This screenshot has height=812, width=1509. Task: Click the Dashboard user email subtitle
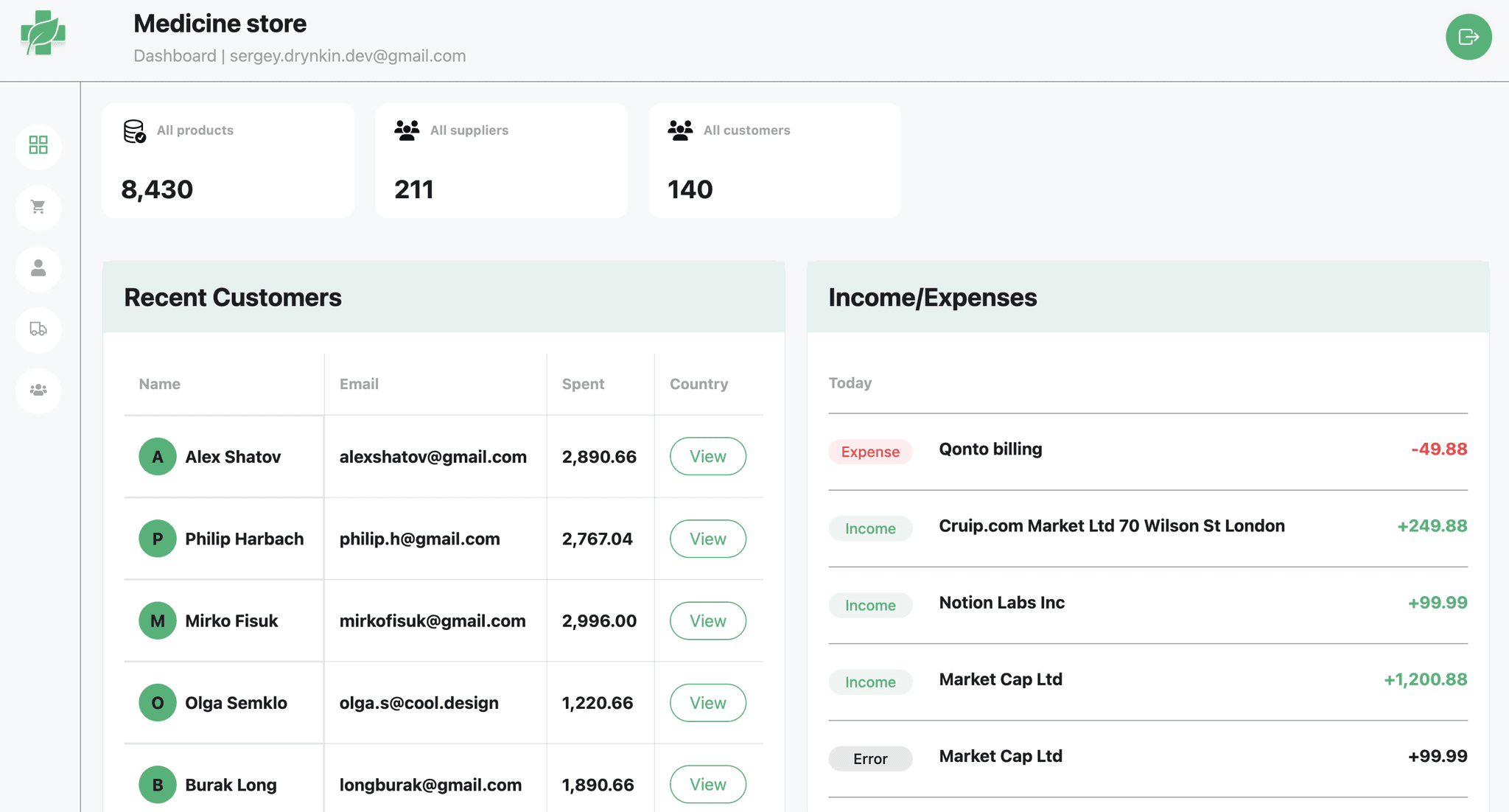[300, 56]
